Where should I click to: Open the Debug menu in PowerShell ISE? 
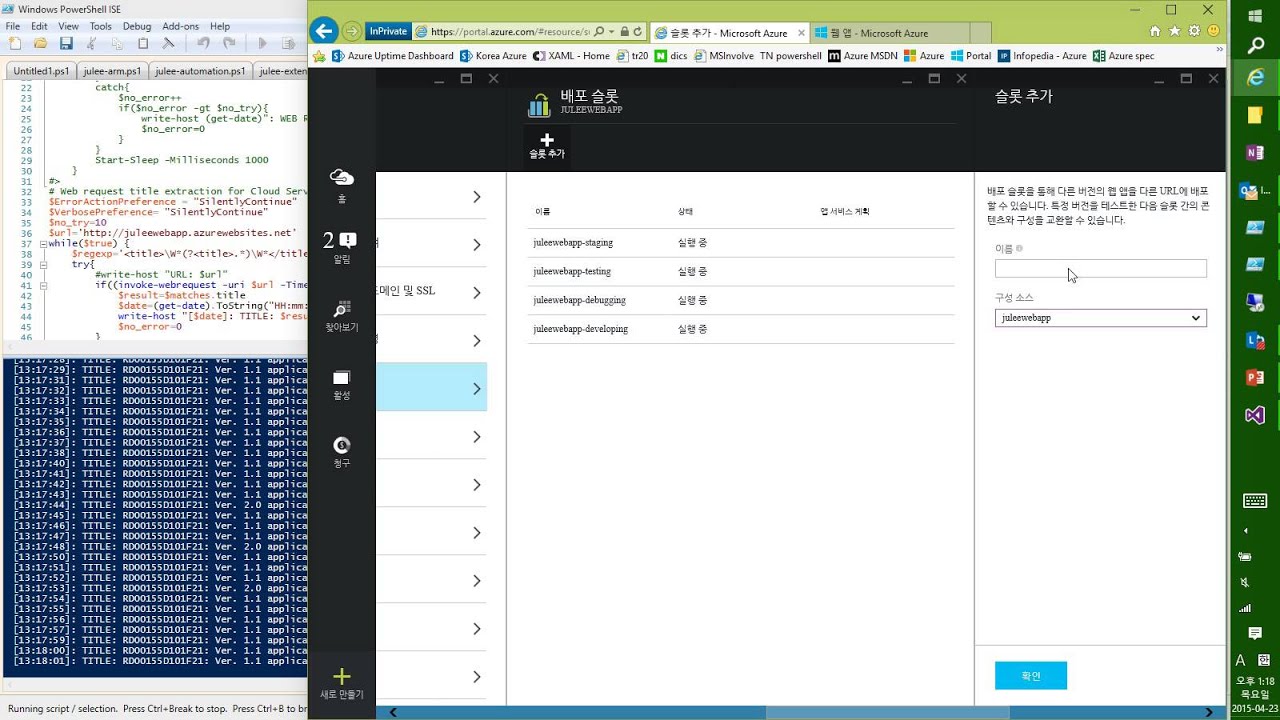click(x=137, y=26)
